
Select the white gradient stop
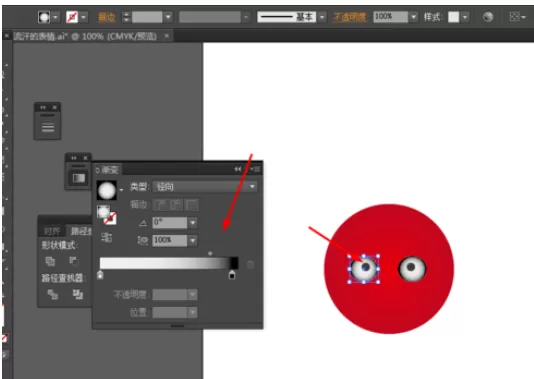[100, 275]
